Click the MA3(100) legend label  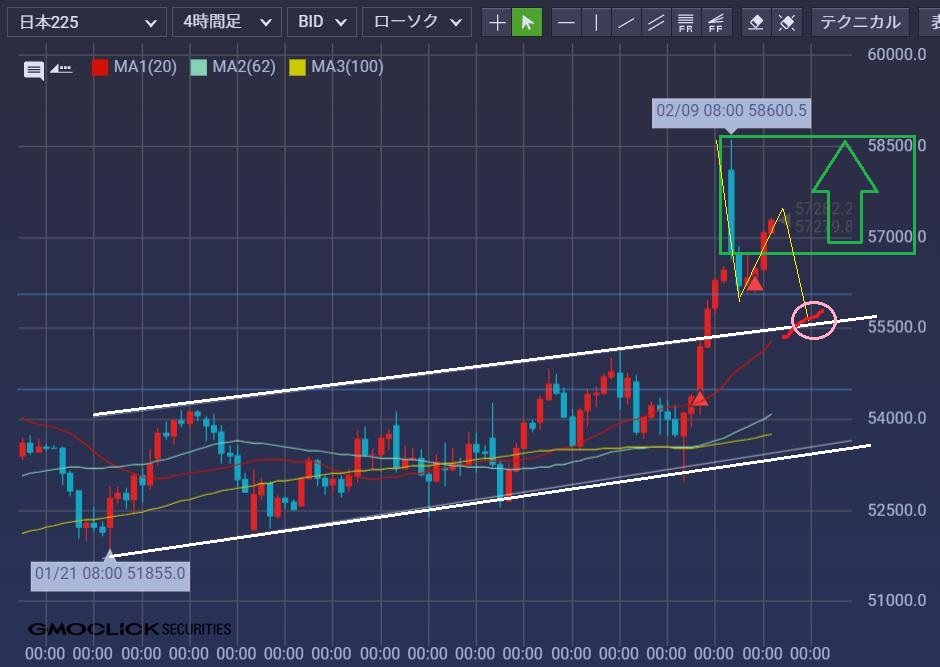click(347, 68)
